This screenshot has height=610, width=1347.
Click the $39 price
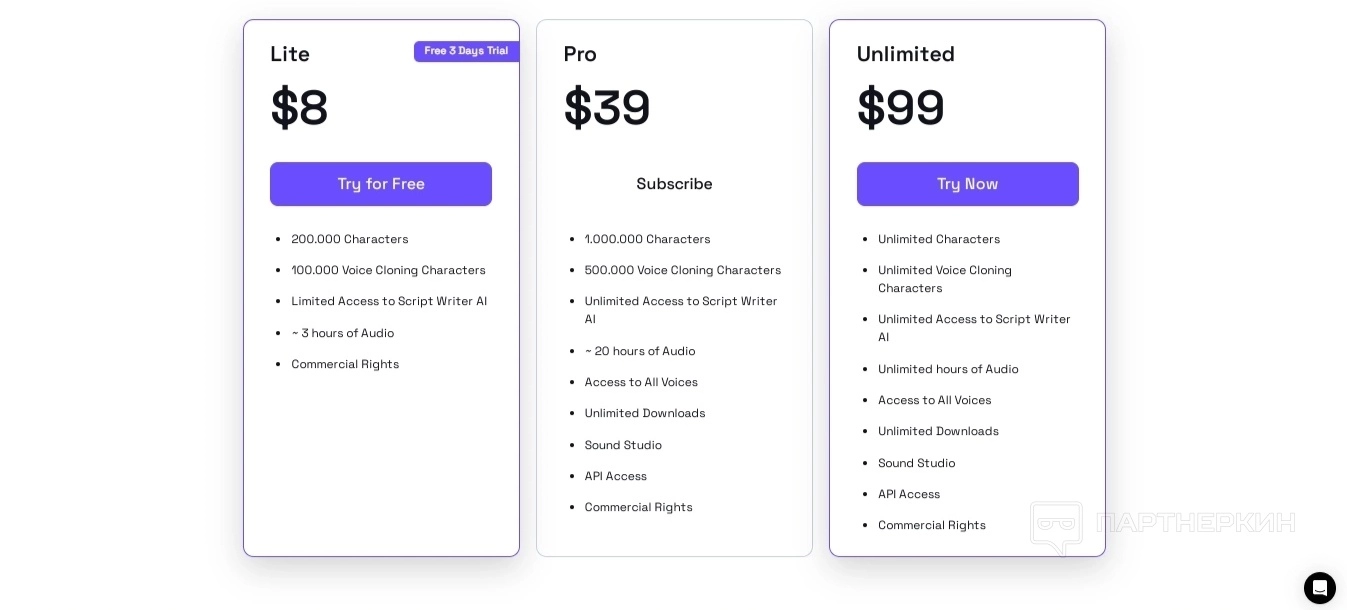(607, 108)
